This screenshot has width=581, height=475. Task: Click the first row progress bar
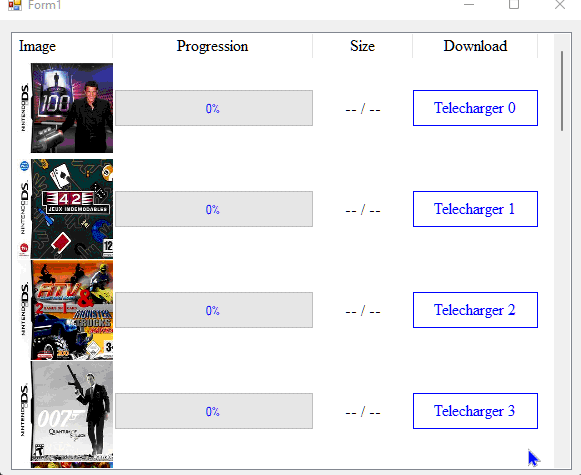click(214, 108)
